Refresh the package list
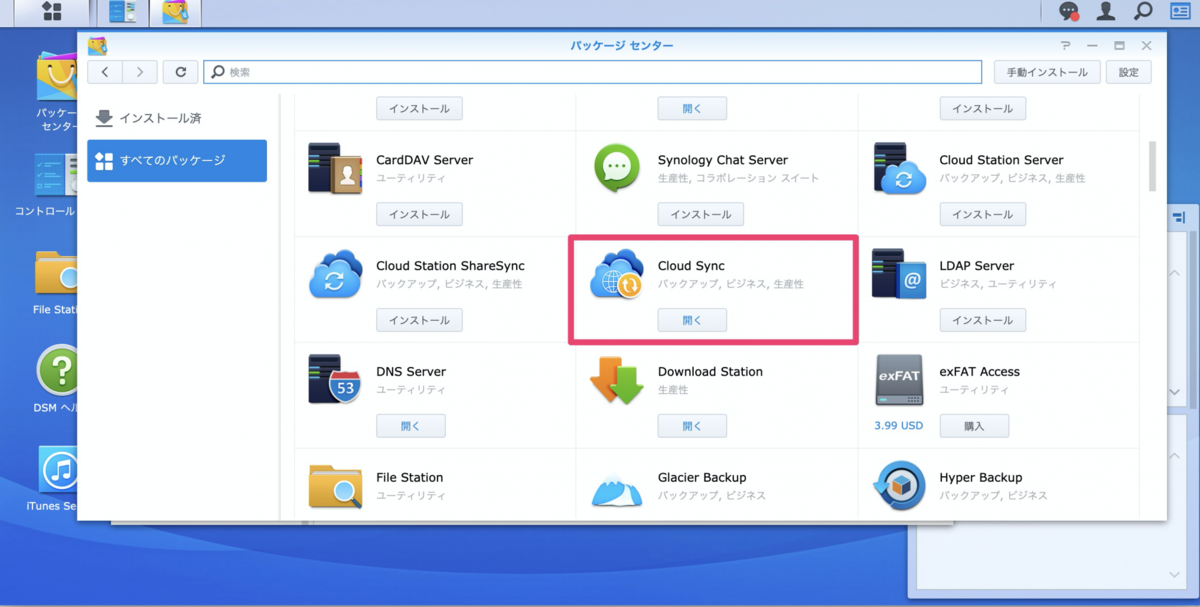This screenshot has height=607, width=1200. tap(180, 72)
